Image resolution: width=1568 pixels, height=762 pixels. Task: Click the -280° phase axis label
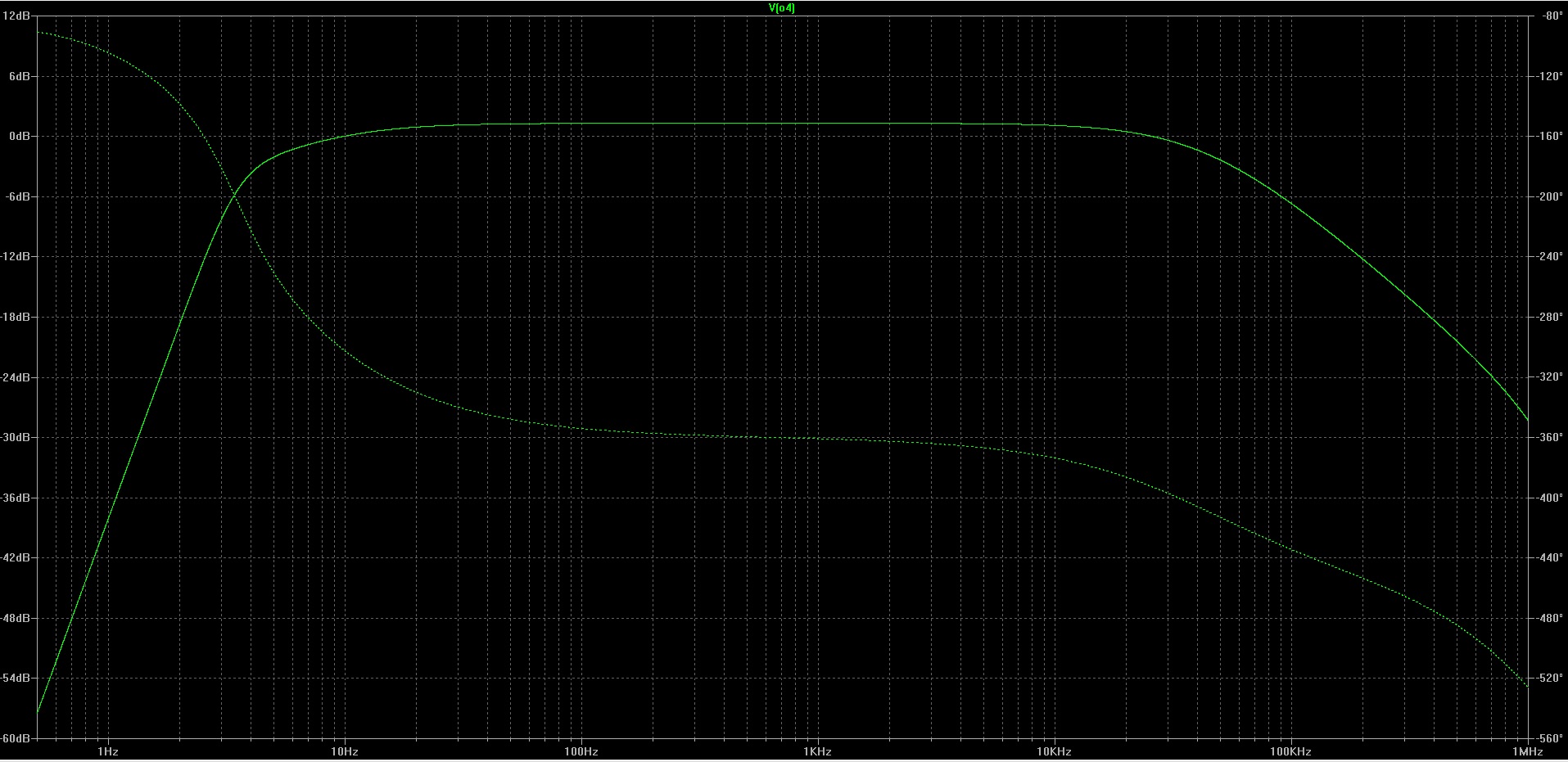(1551, 317)
